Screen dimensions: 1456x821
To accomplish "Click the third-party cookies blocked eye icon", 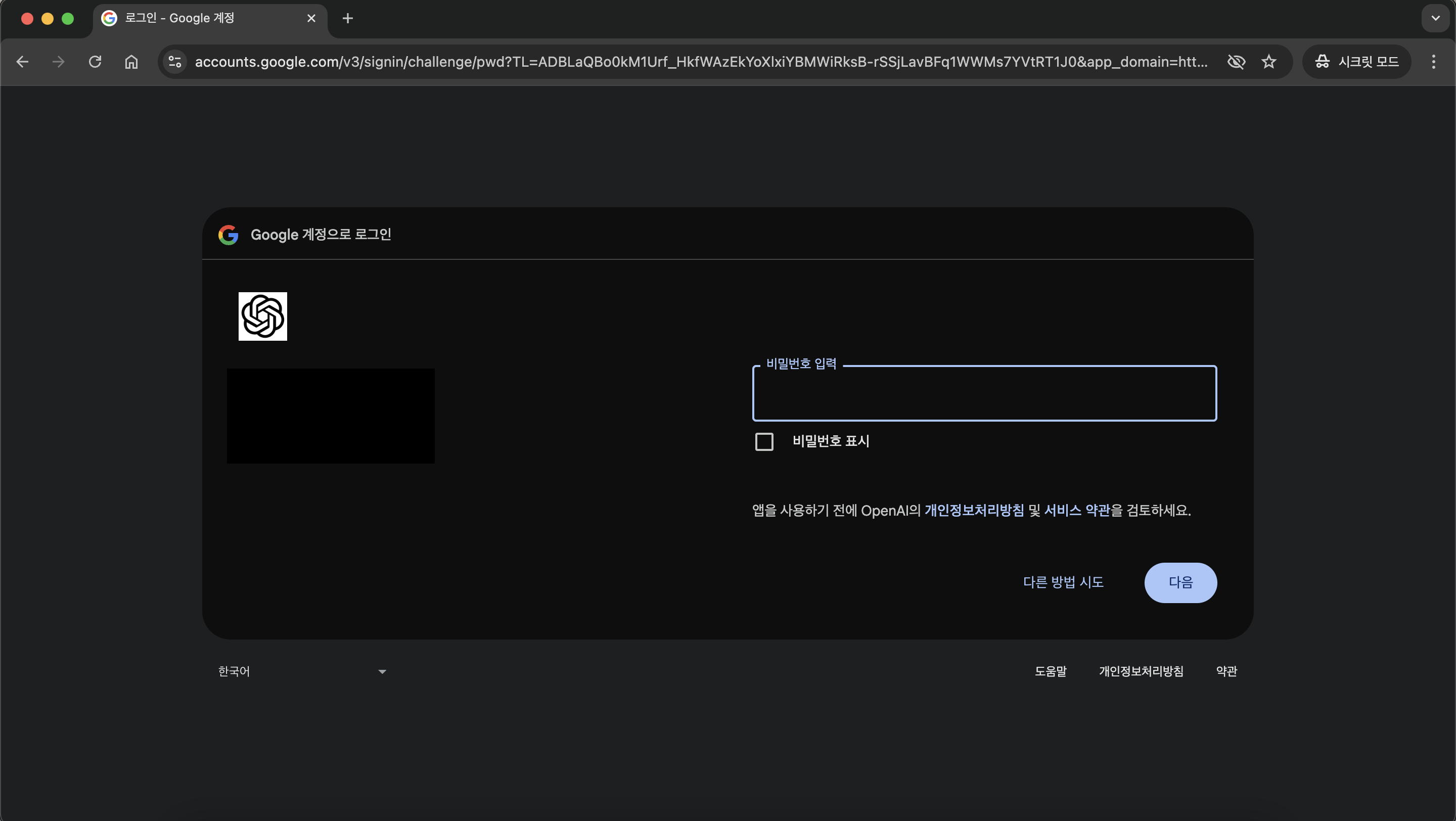I will coord(1236,62).
